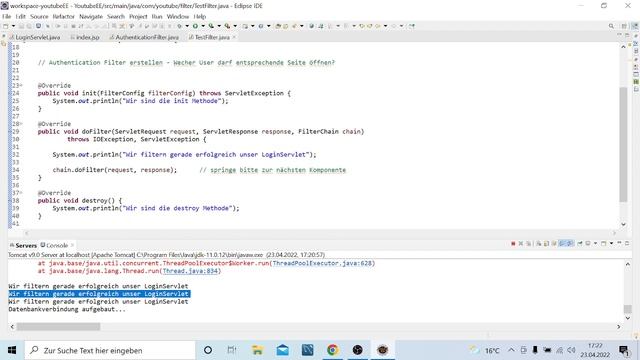Viewport: 640px width, 360px height.
Task: Expand the Run launch dropdown arrow
Action: click(203, 26)
